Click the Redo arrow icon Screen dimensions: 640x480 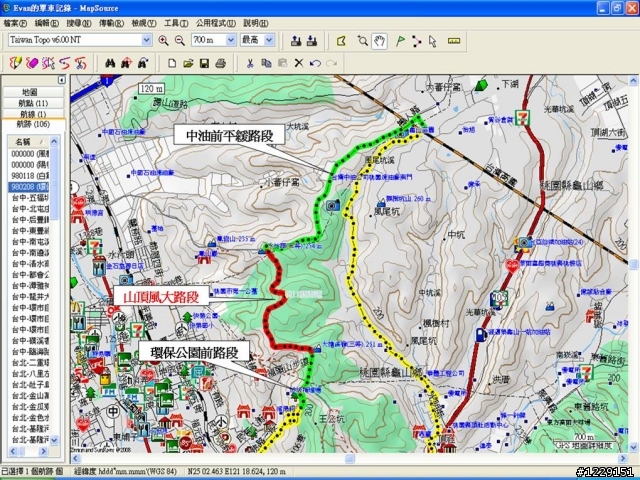pos(331,63)
